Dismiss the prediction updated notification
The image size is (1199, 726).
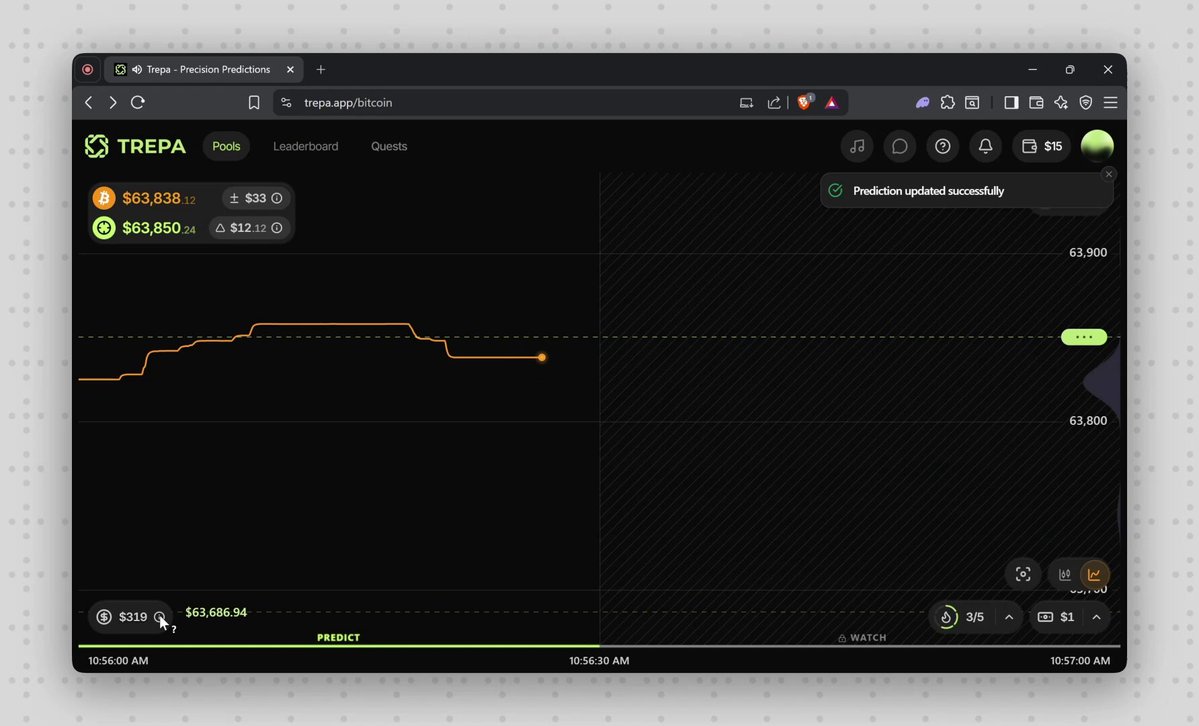pyautogui.click(x=1109, y=174)
